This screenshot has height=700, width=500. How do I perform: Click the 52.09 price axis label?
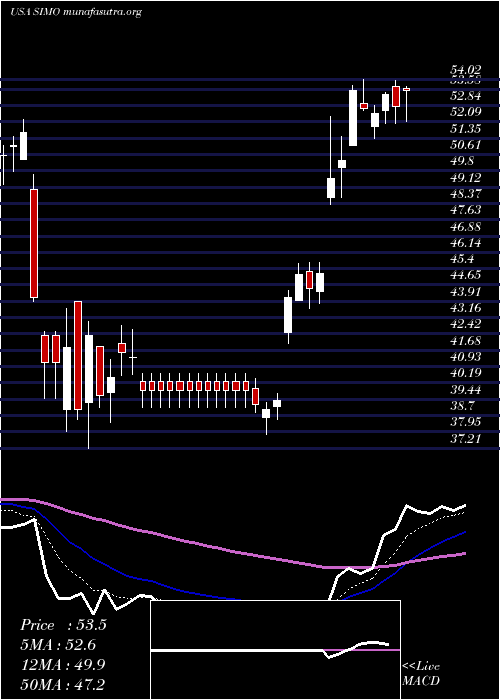(466, 112)
